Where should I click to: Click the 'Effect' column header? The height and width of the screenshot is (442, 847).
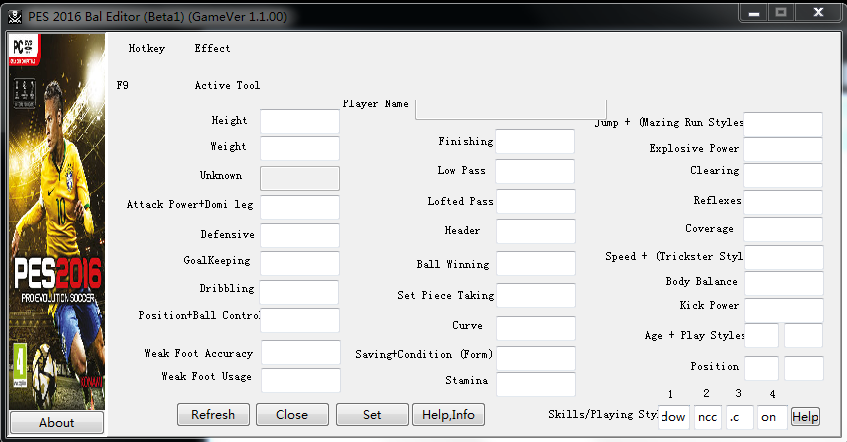coord(212,49)
